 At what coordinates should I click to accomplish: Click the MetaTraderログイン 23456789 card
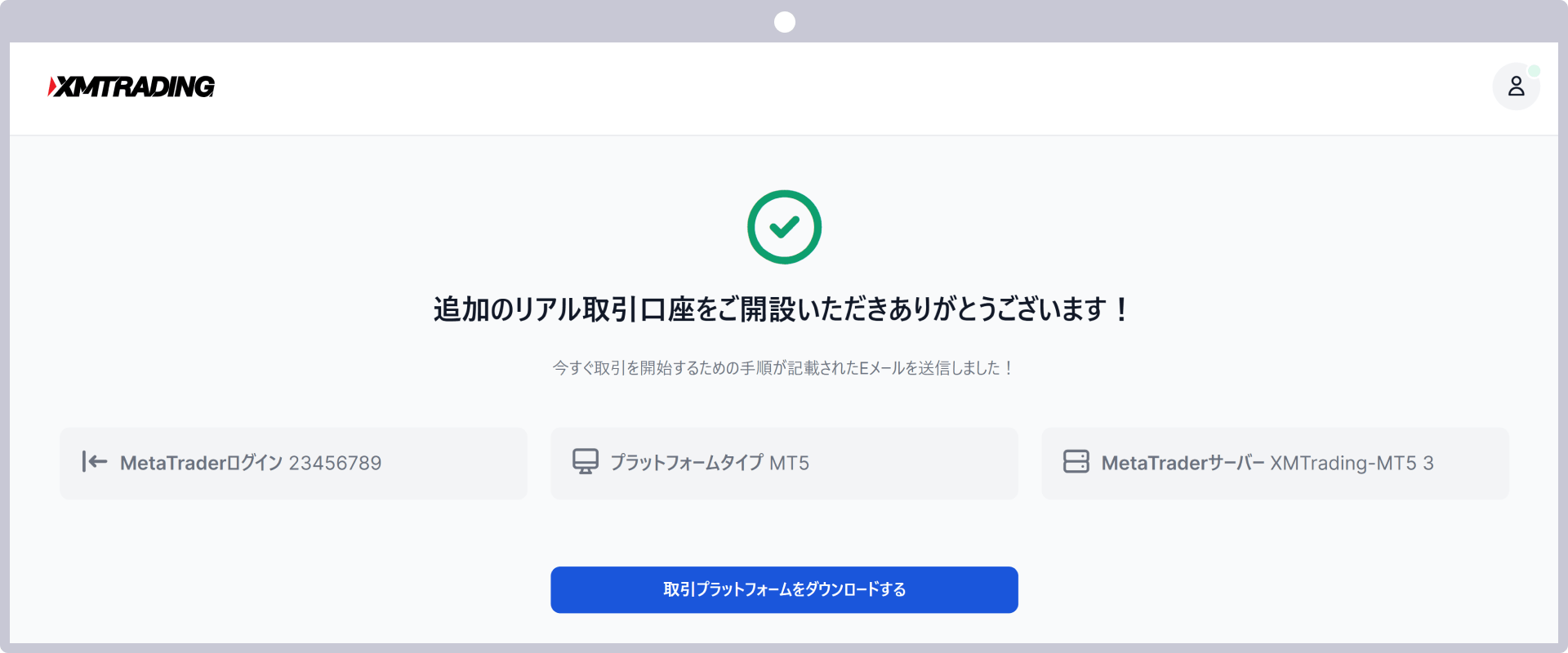click(292, 463)
